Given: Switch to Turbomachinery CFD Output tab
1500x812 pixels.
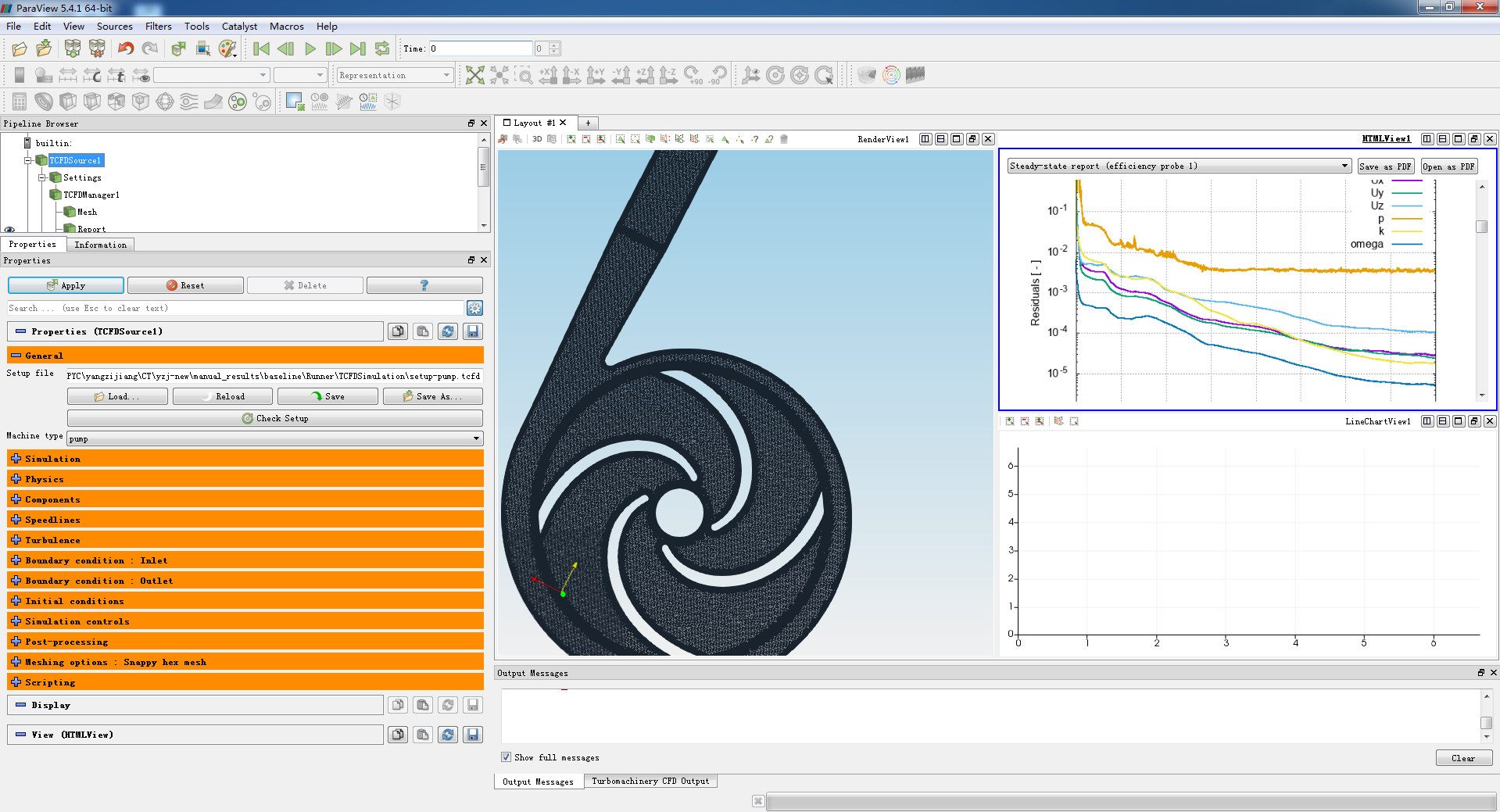Looking at the screenshot, I should coord(650,782).
